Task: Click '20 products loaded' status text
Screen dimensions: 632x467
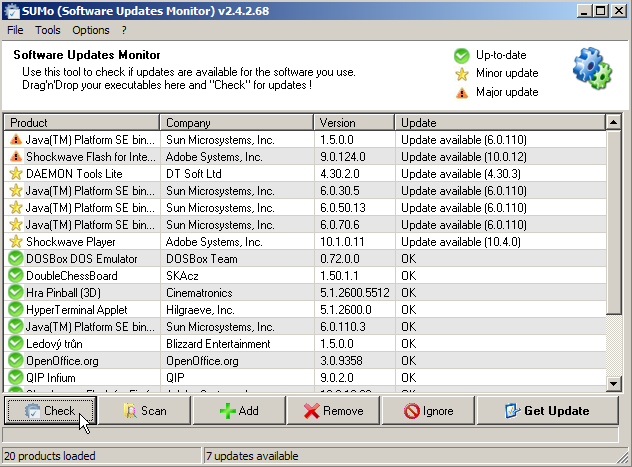Action: click(x=50, y=456)
